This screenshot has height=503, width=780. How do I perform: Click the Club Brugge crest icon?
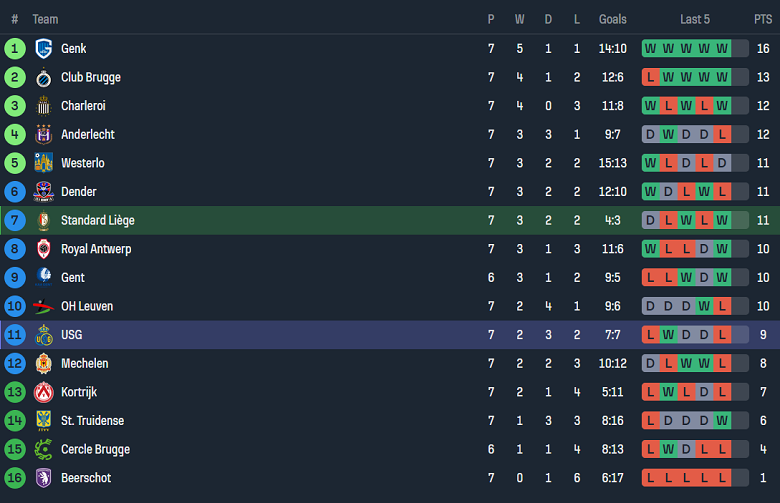pos(43,78)
